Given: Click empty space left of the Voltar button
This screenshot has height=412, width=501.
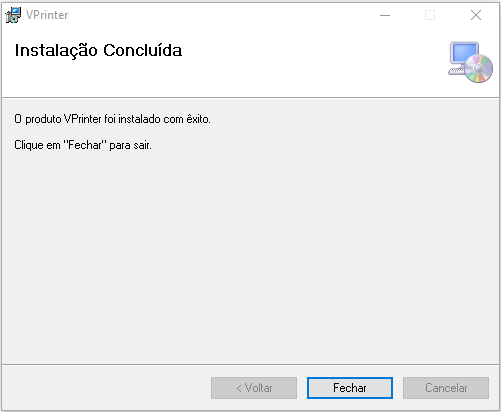Looking at the screenshot, I should [107, 388].
